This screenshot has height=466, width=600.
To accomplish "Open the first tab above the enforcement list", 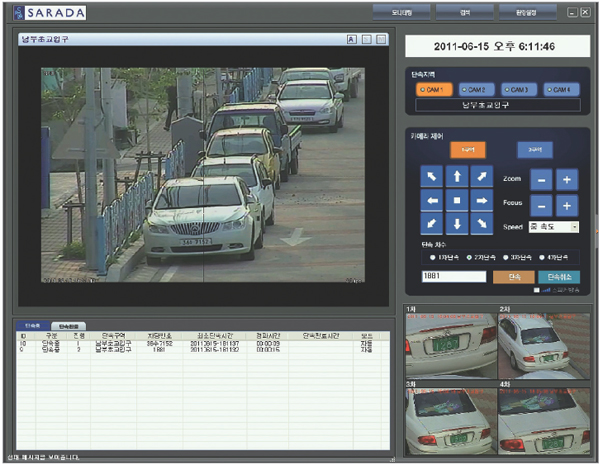I will click(x=33, y=325).
